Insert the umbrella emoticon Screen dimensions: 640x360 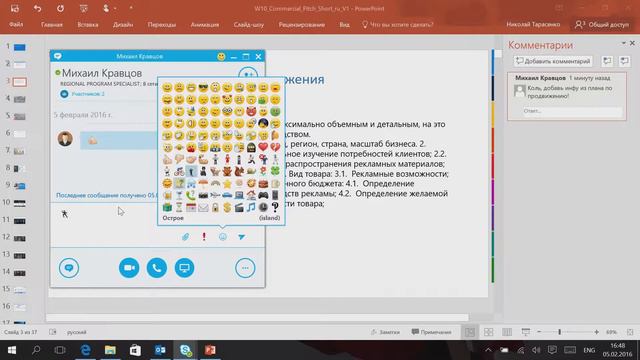tap(203, 183)
